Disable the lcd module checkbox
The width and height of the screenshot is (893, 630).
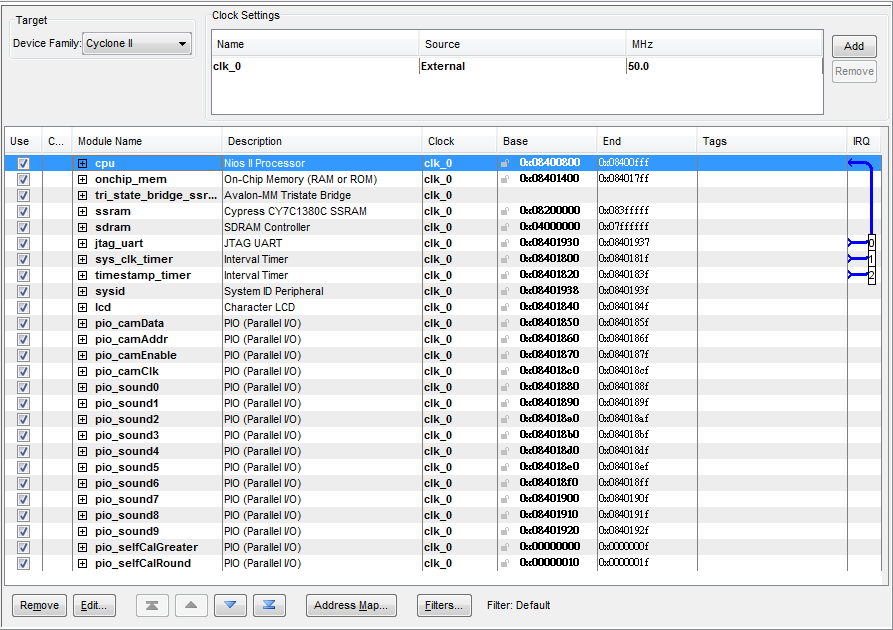23,307
